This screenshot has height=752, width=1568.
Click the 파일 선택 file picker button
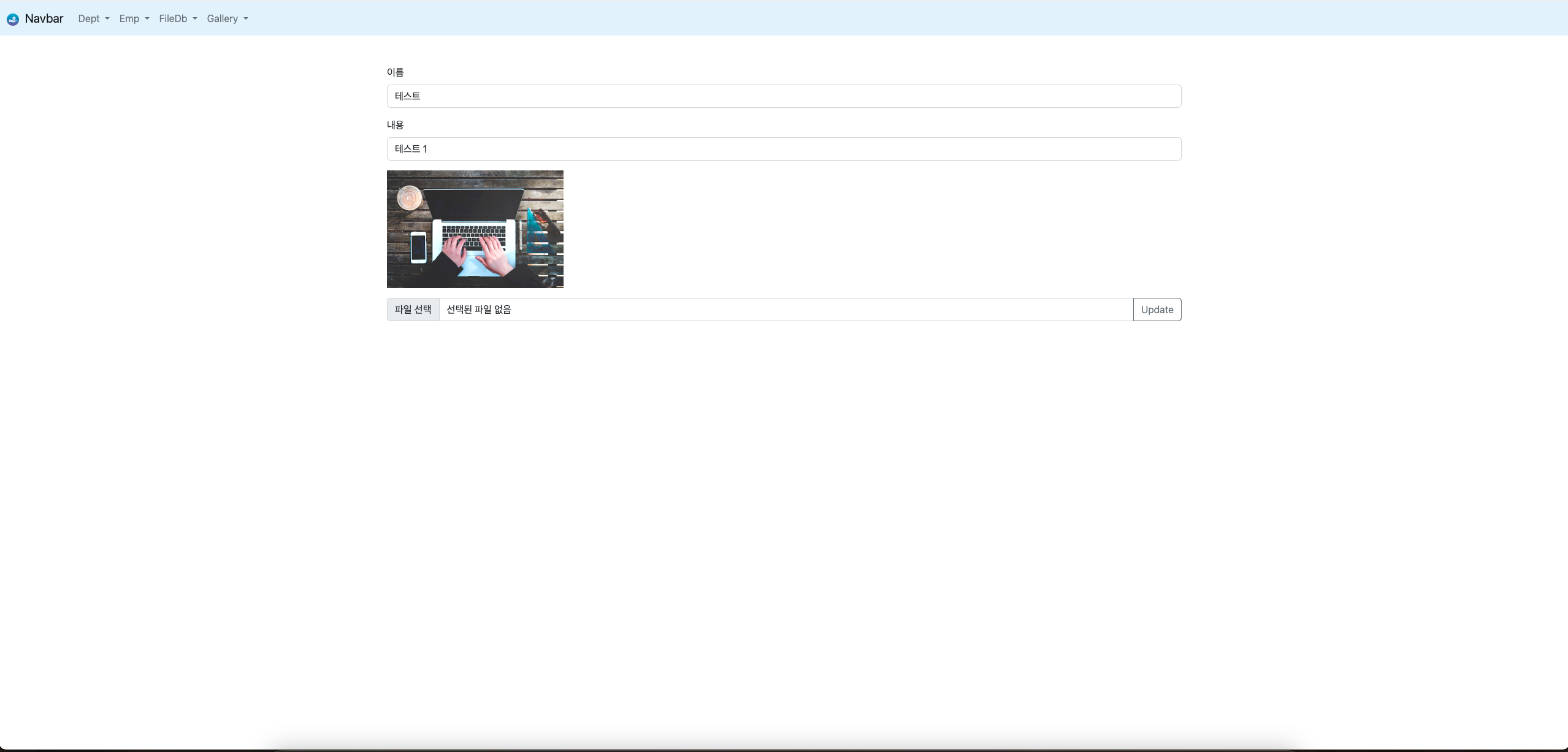pyautogui.click(x=413, y=309)
